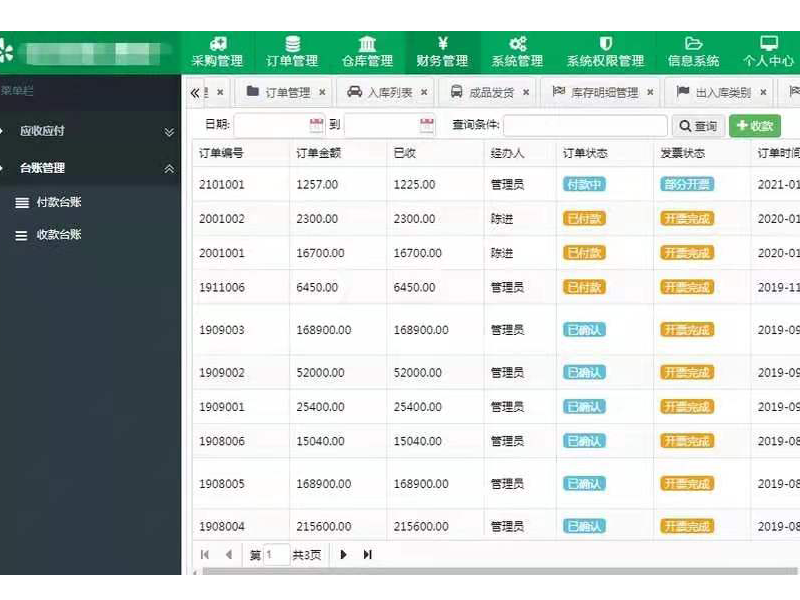
Task: Open end date calendar picker icon
Action: (x=427, y=125)
